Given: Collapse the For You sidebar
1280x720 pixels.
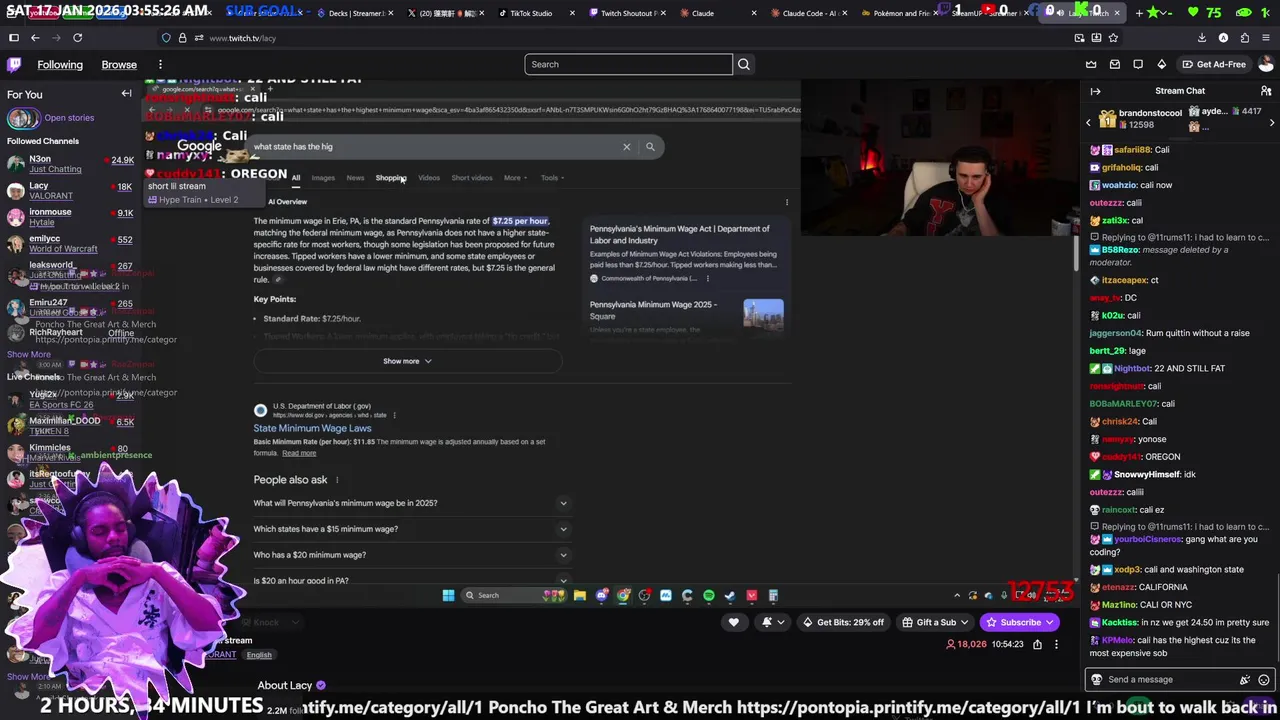Looking at the screenshot, I should point(127,94).
